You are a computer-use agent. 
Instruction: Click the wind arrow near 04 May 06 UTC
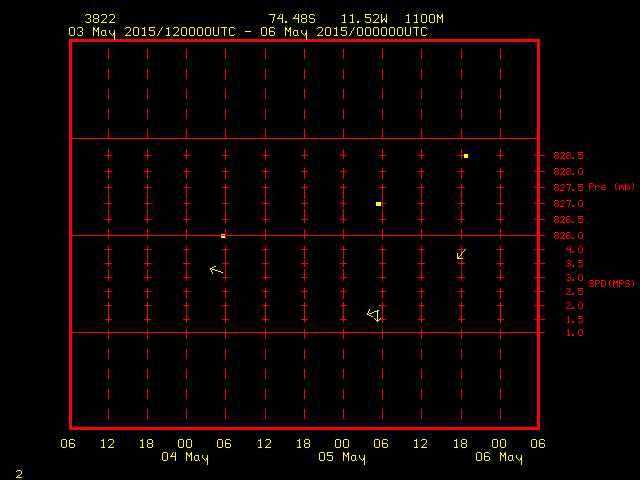pyautogui.click(x=216, y=270)
